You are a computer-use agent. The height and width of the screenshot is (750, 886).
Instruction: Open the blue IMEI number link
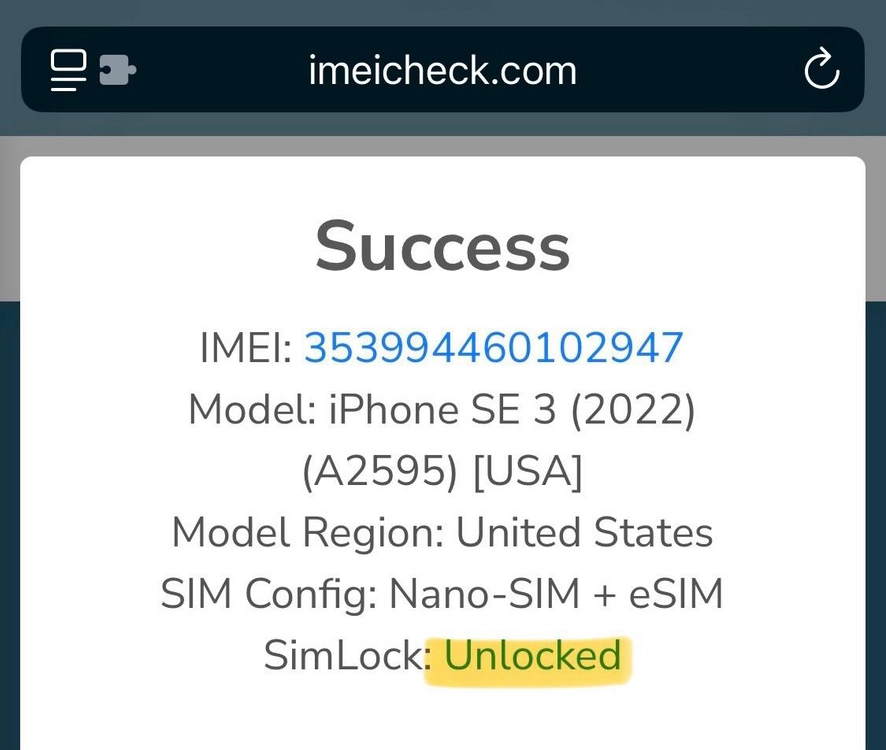[494, 347]
